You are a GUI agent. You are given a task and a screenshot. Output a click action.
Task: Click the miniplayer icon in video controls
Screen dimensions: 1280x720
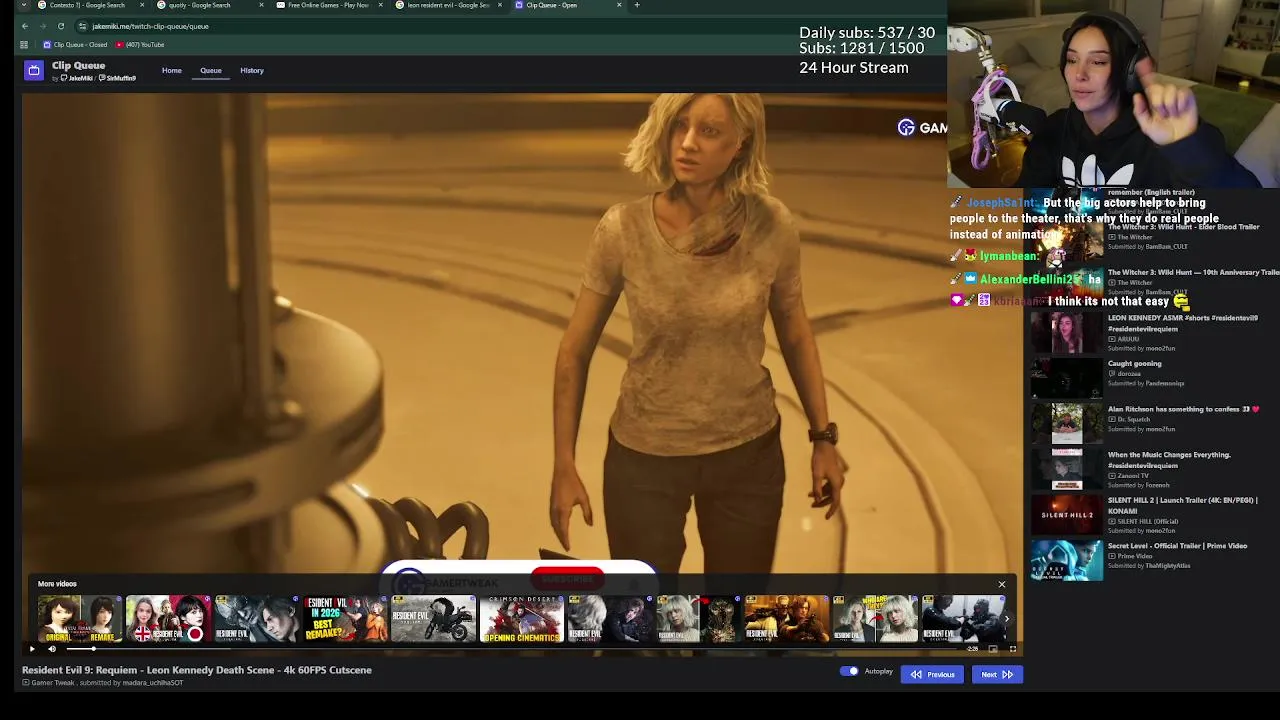tap(992, 649)
